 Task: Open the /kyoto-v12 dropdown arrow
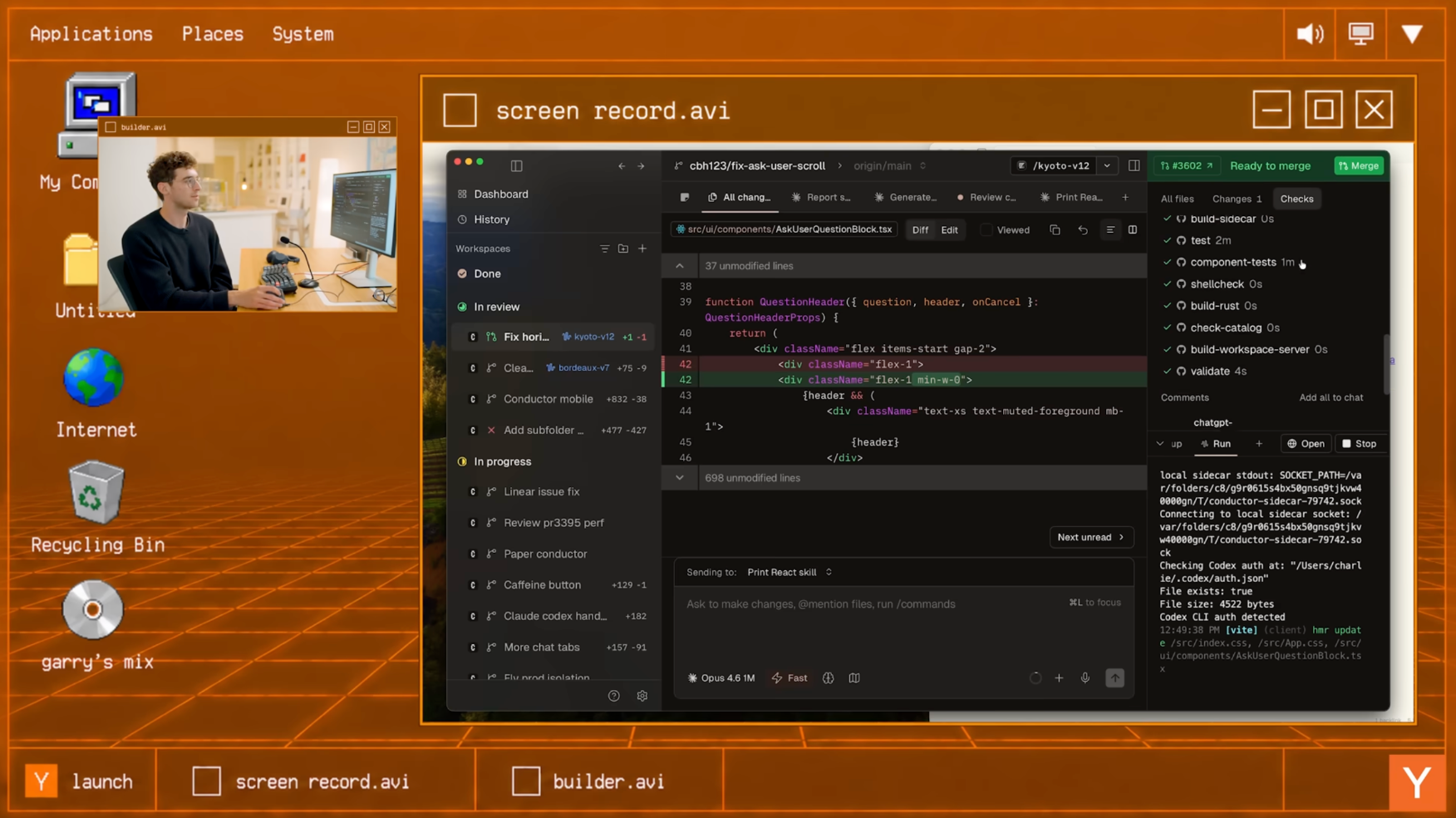(1107, 165)
